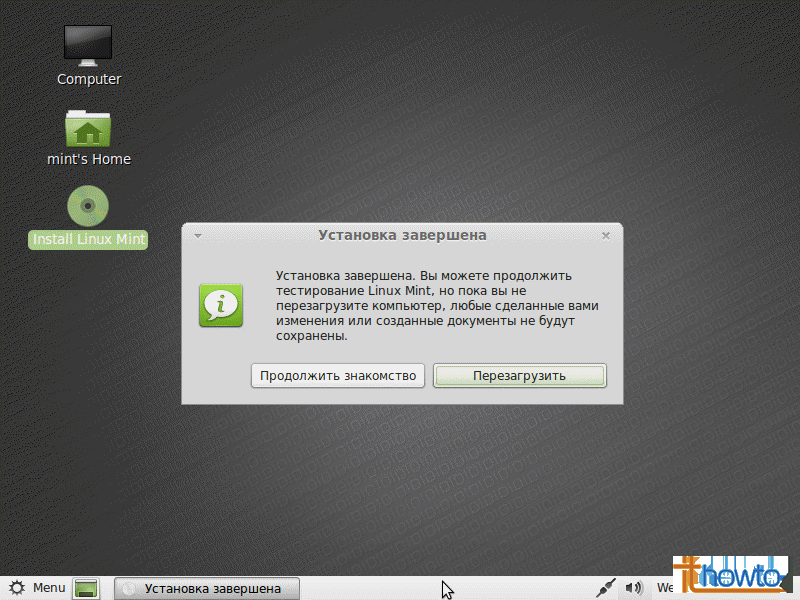Close the Установка завершена dialog

606,236
